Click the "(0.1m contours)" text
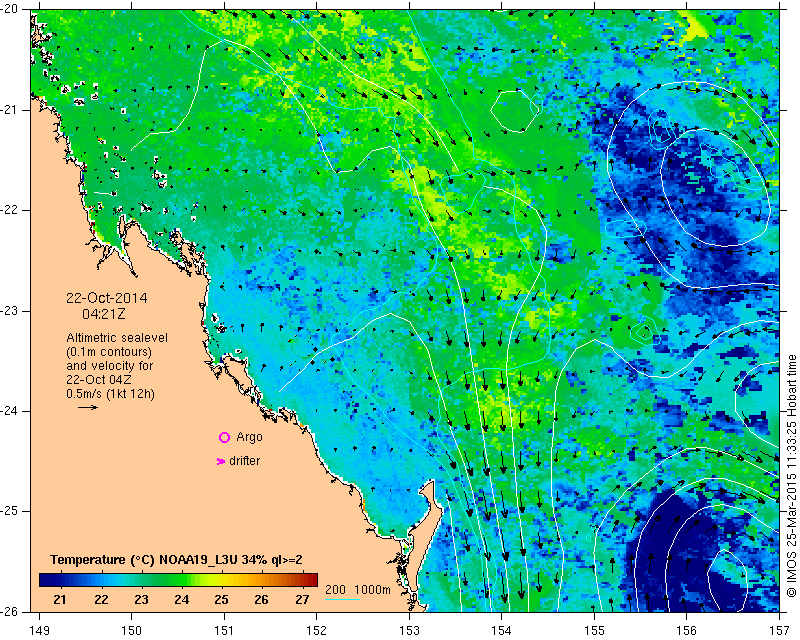This screenshot has height=640, width=800. pos(109,352)
